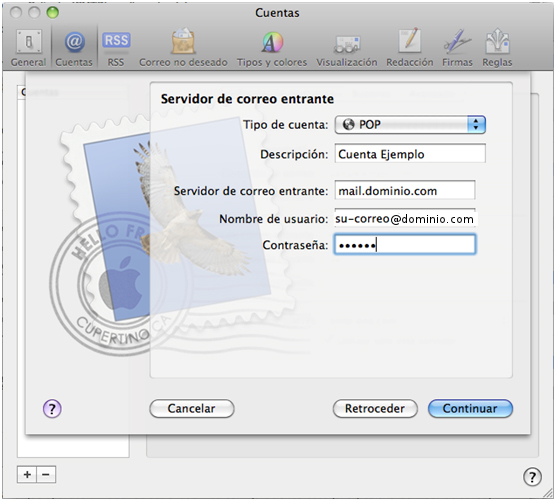Viewport: 556px width, 501px height.
Task: Open the RSS preferences icon
Action: click(x=116, y=48)
